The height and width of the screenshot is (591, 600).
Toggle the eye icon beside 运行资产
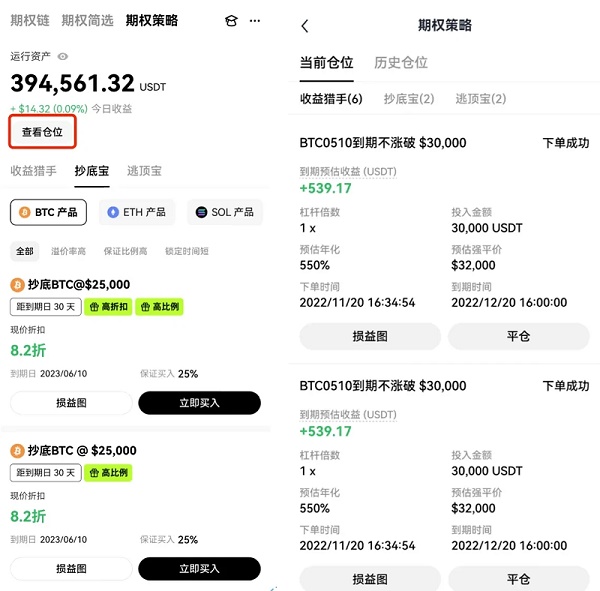pos(63,57)
